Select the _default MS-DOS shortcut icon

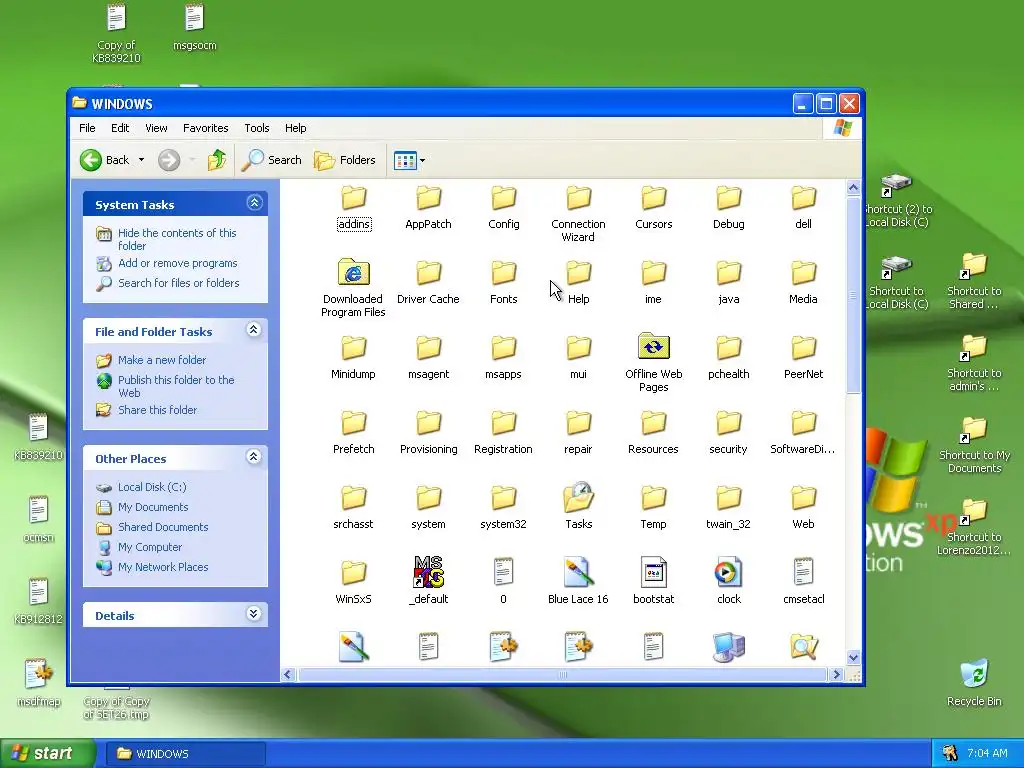(x=428, y=572)
